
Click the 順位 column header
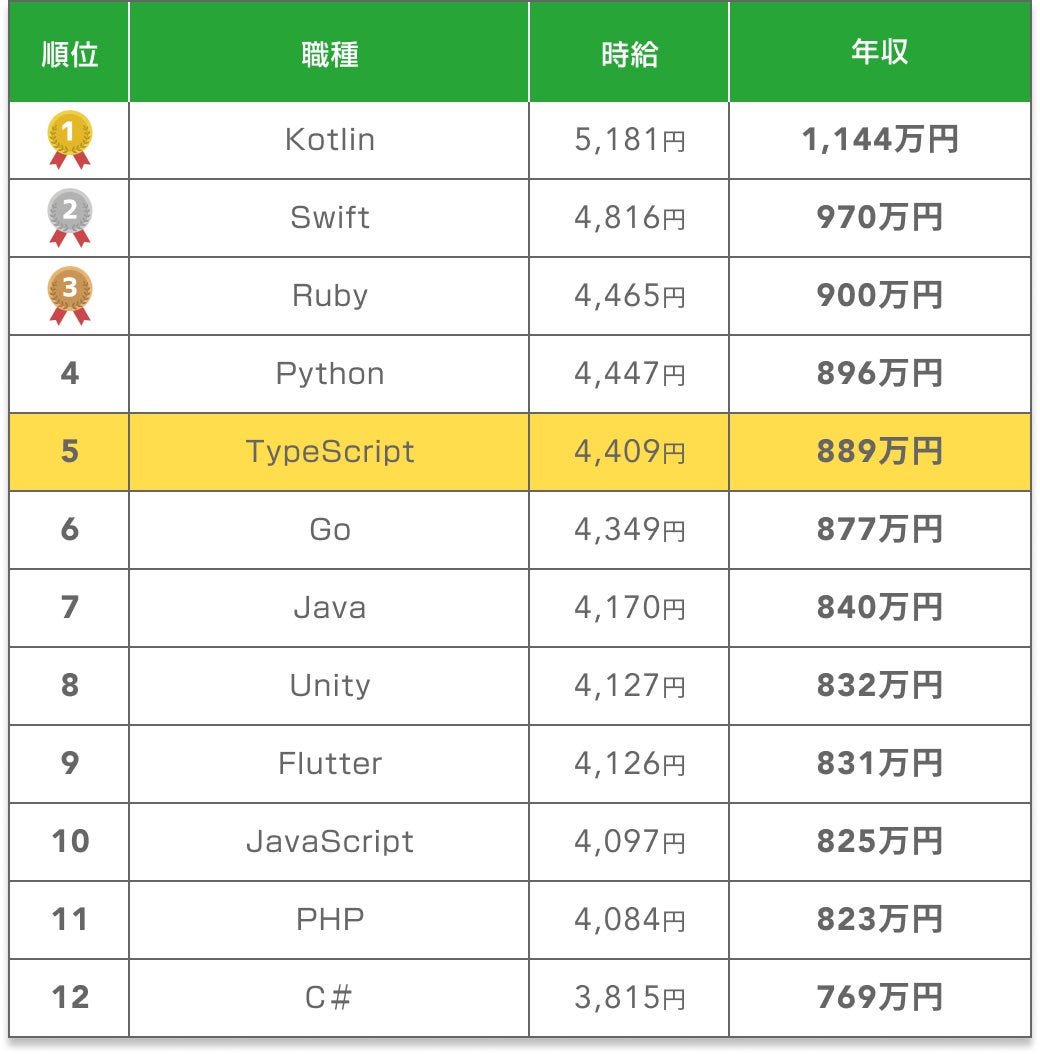point(70,54)
